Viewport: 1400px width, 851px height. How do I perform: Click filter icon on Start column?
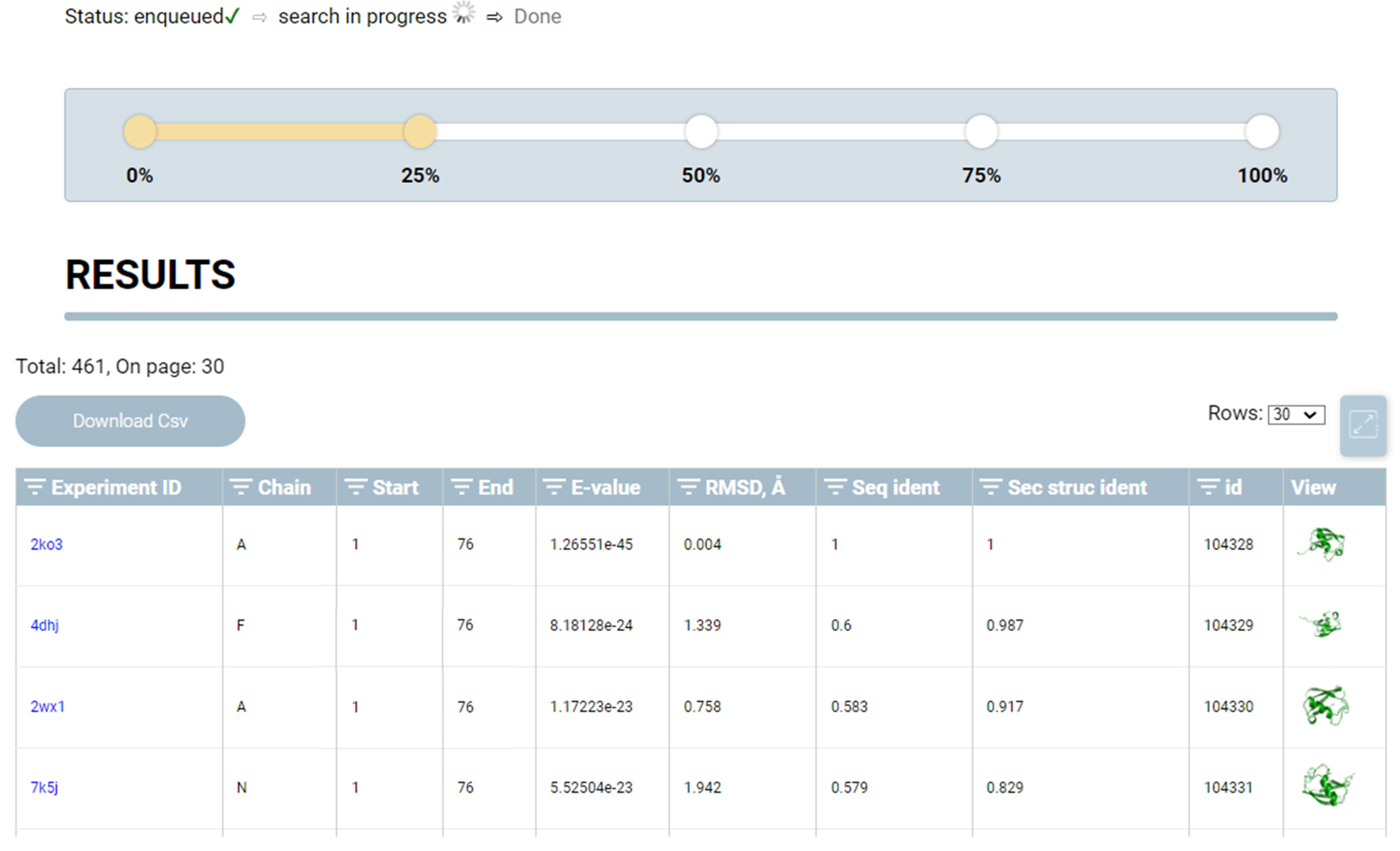pyautogui.click(x=356, y=487)
